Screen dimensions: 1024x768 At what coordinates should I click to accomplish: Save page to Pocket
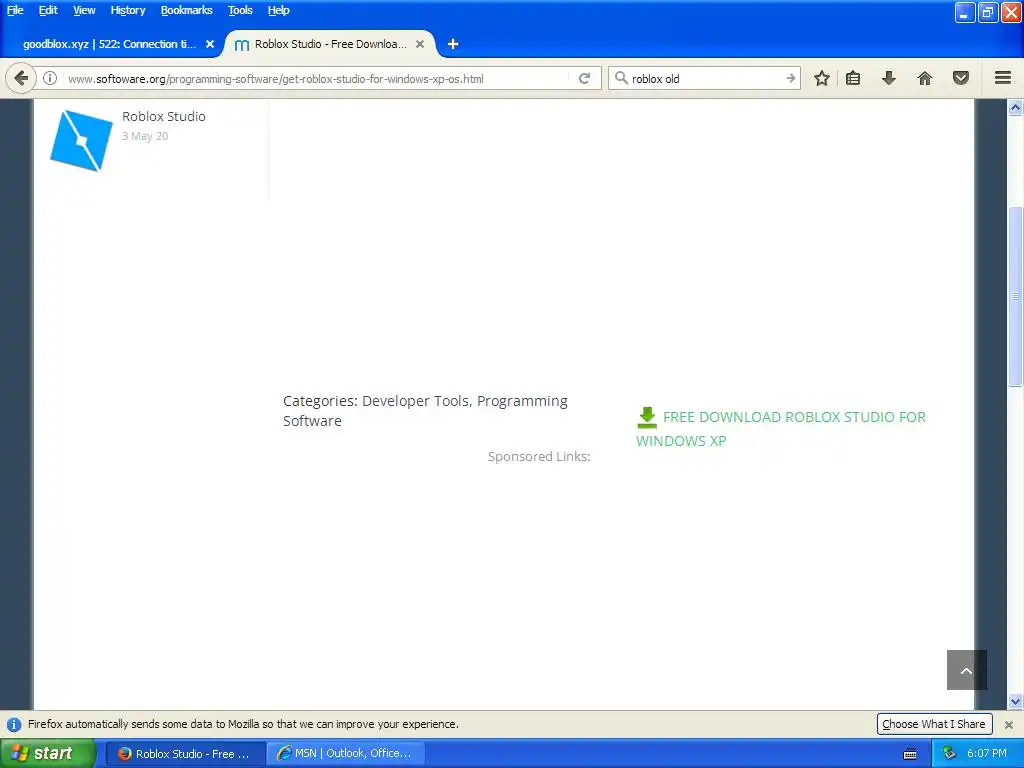pyautogui.click(x=961, y=78)
